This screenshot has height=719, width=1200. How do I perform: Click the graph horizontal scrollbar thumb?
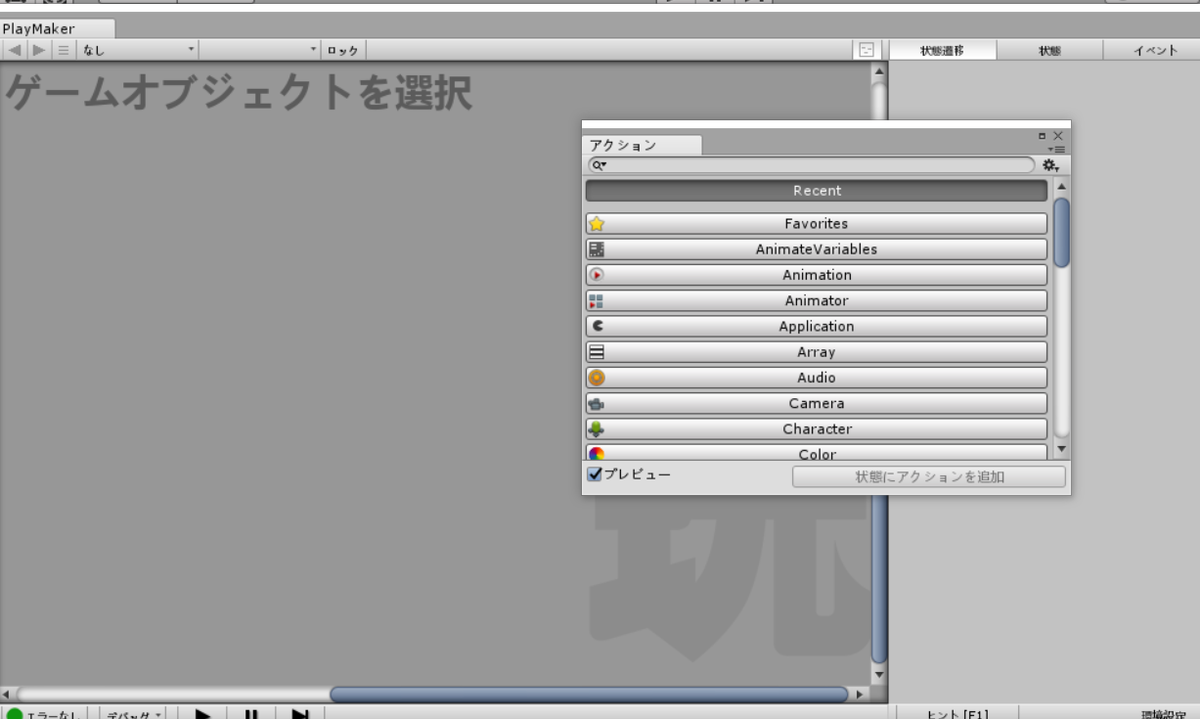click(590, 694)
